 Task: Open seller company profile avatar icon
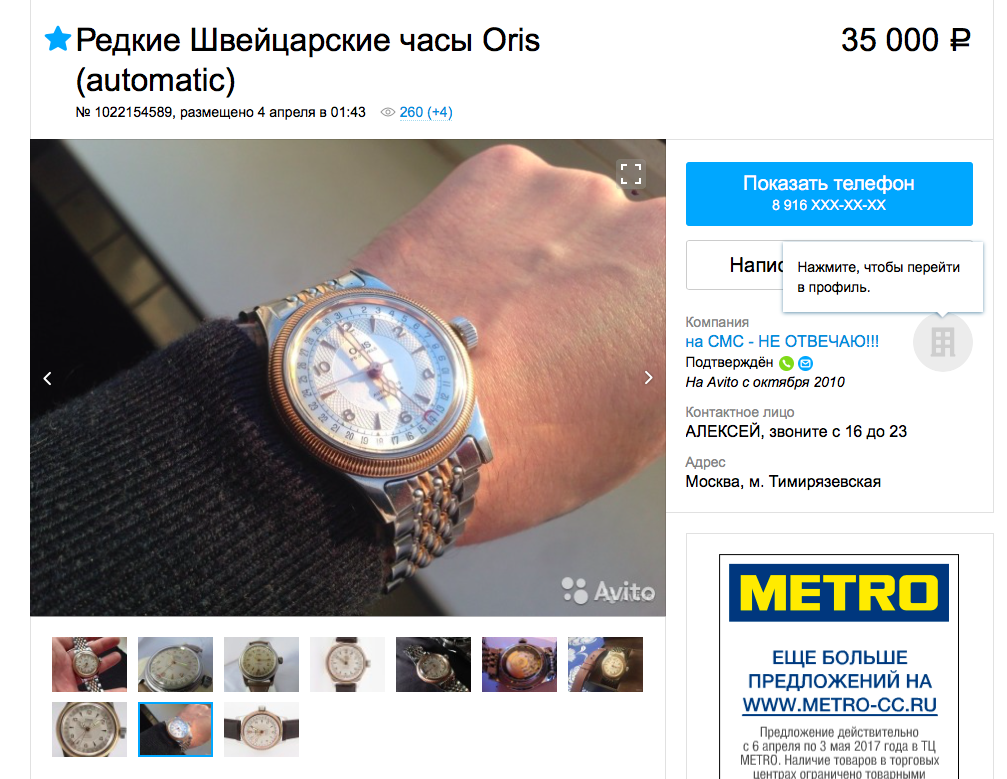point(942,342)
